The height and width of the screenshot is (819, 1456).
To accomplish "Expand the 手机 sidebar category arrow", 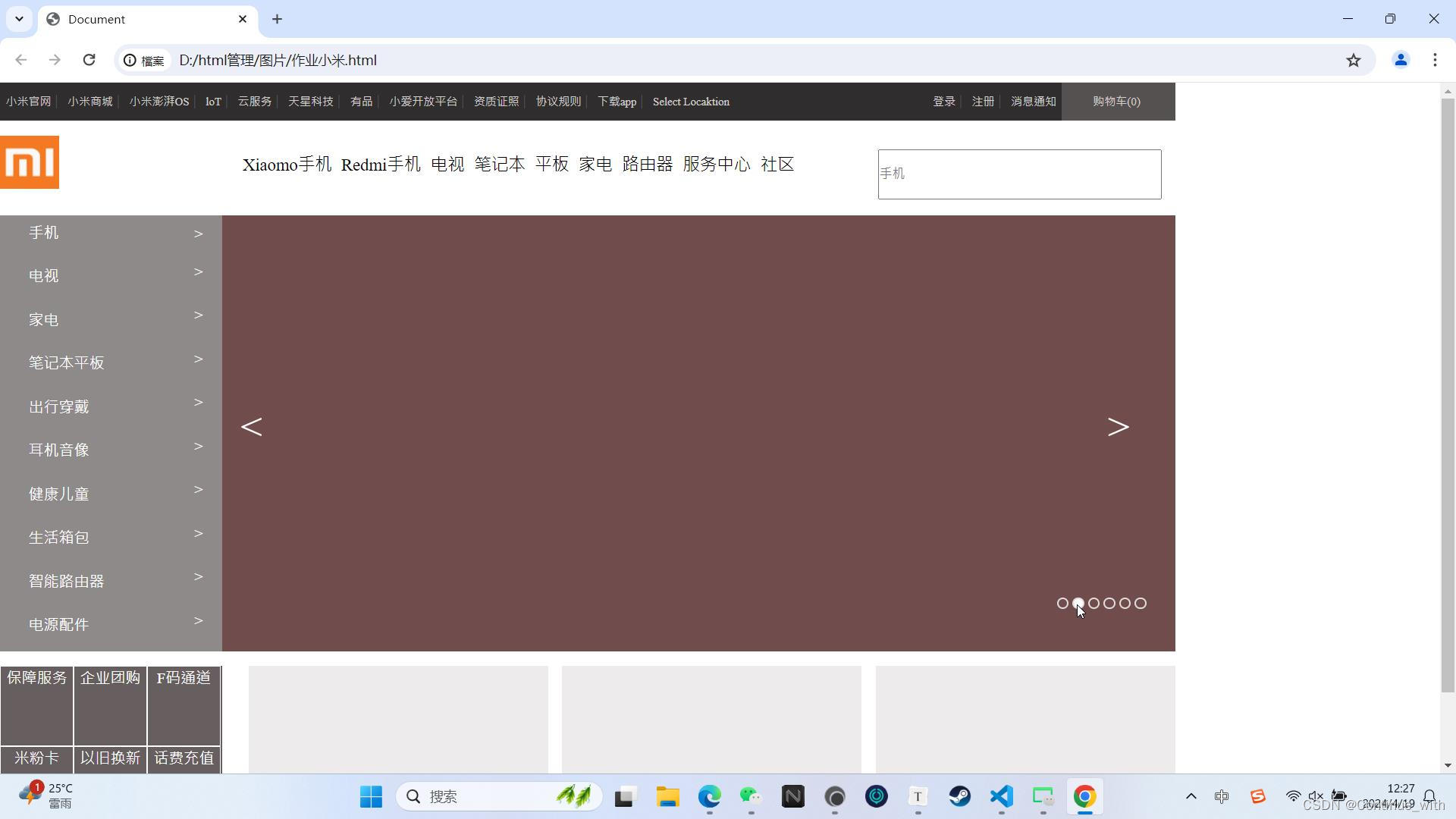I will 198,234.
